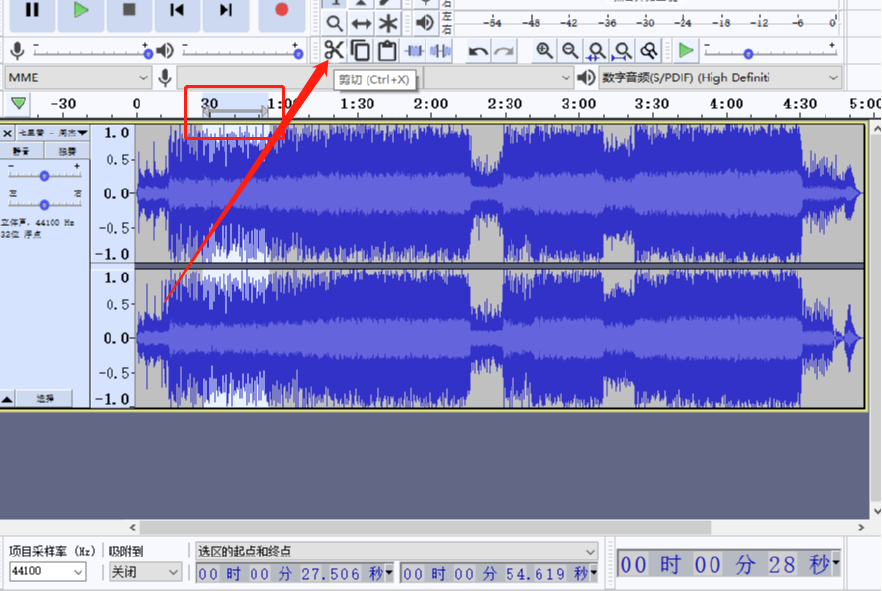Solo the track with 独奏 button

pos(67,151)
